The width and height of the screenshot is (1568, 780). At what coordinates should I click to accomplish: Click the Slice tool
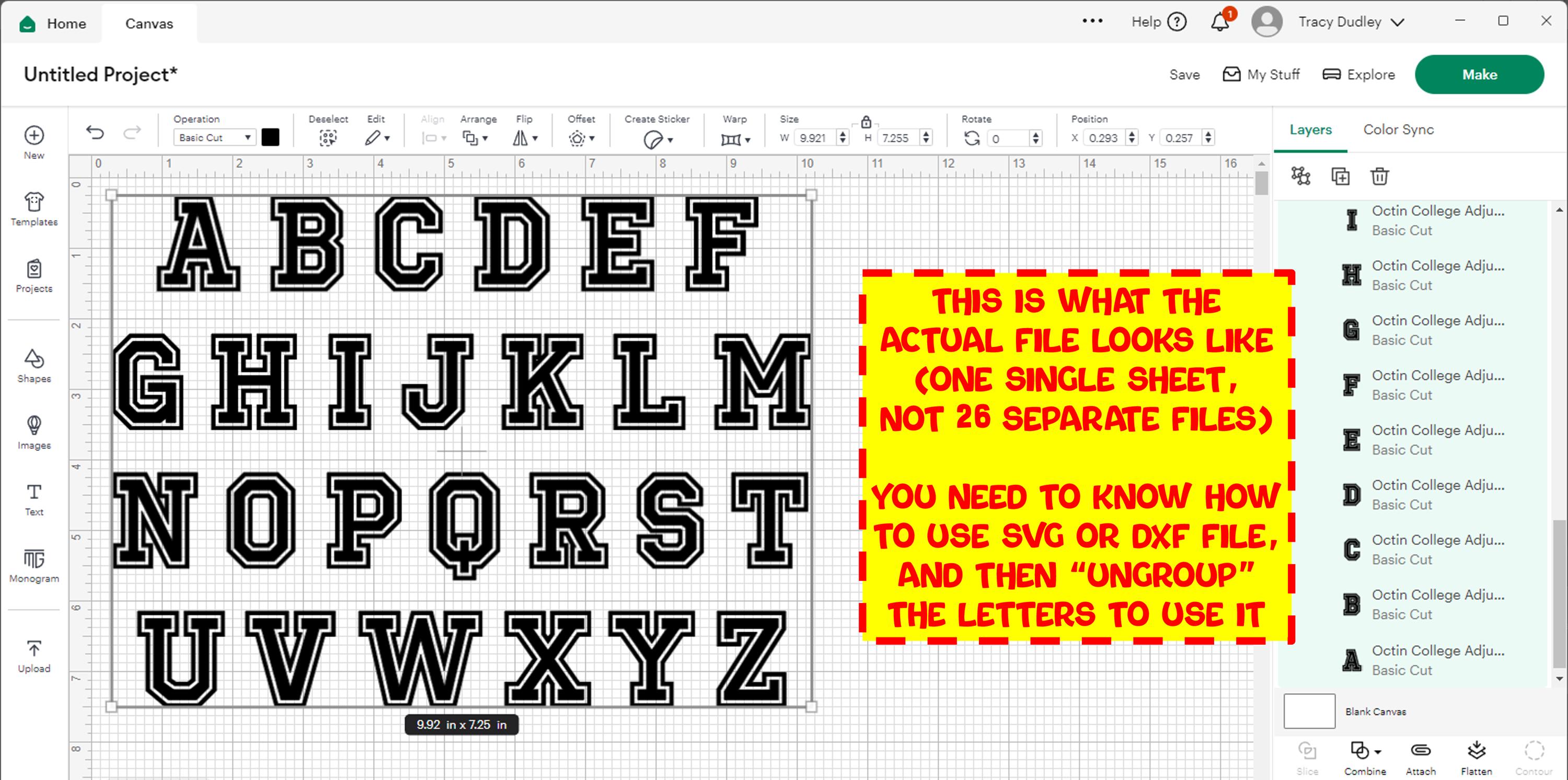1307,758
